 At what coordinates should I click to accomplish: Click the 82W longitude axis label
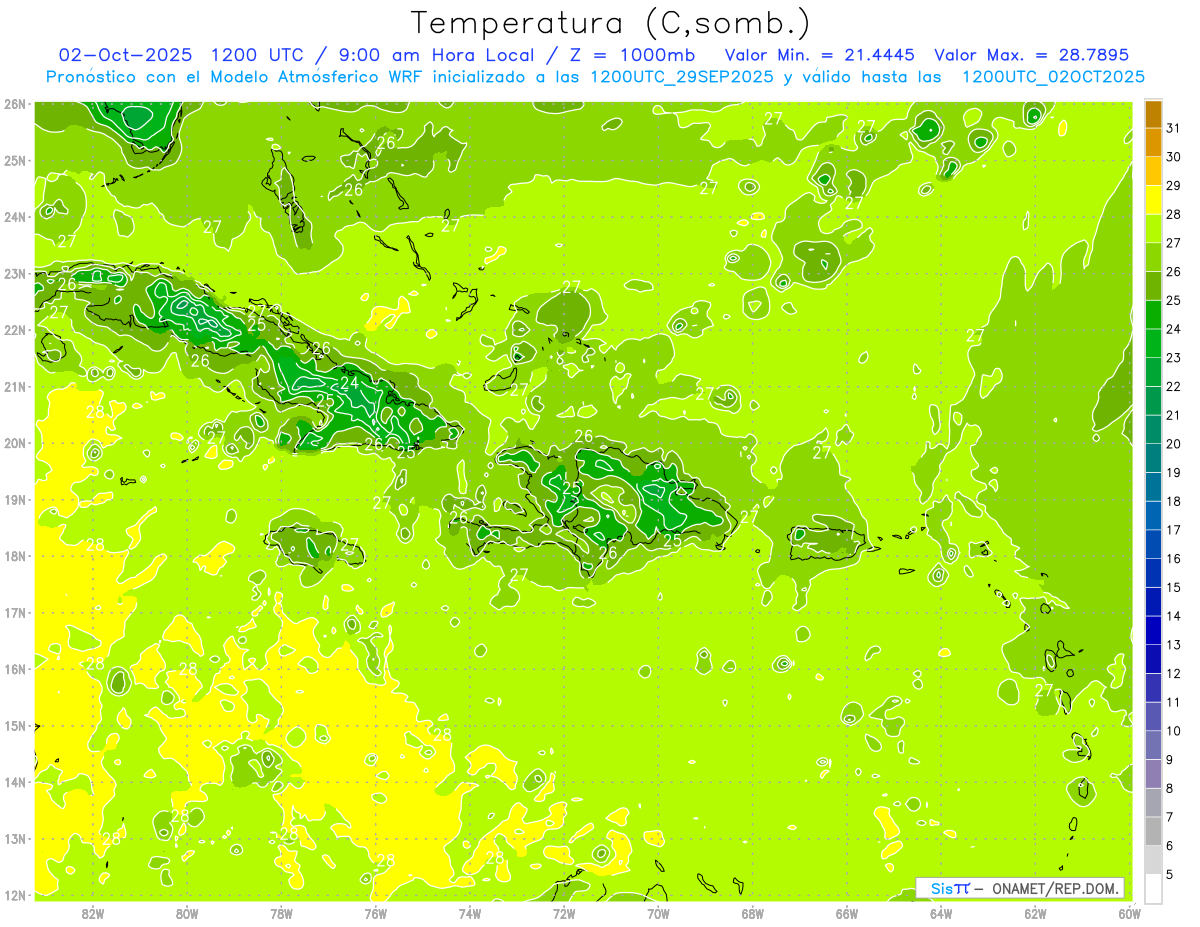tap(93, 912)
